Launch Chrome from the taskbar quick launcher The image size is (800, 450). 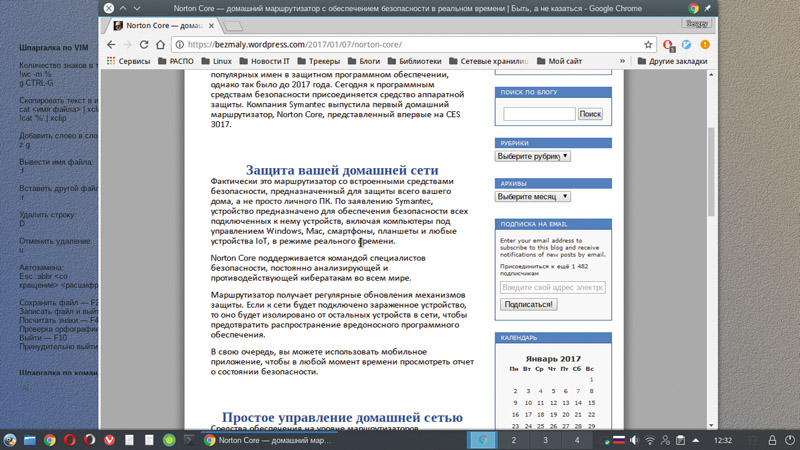pos(49,440)
